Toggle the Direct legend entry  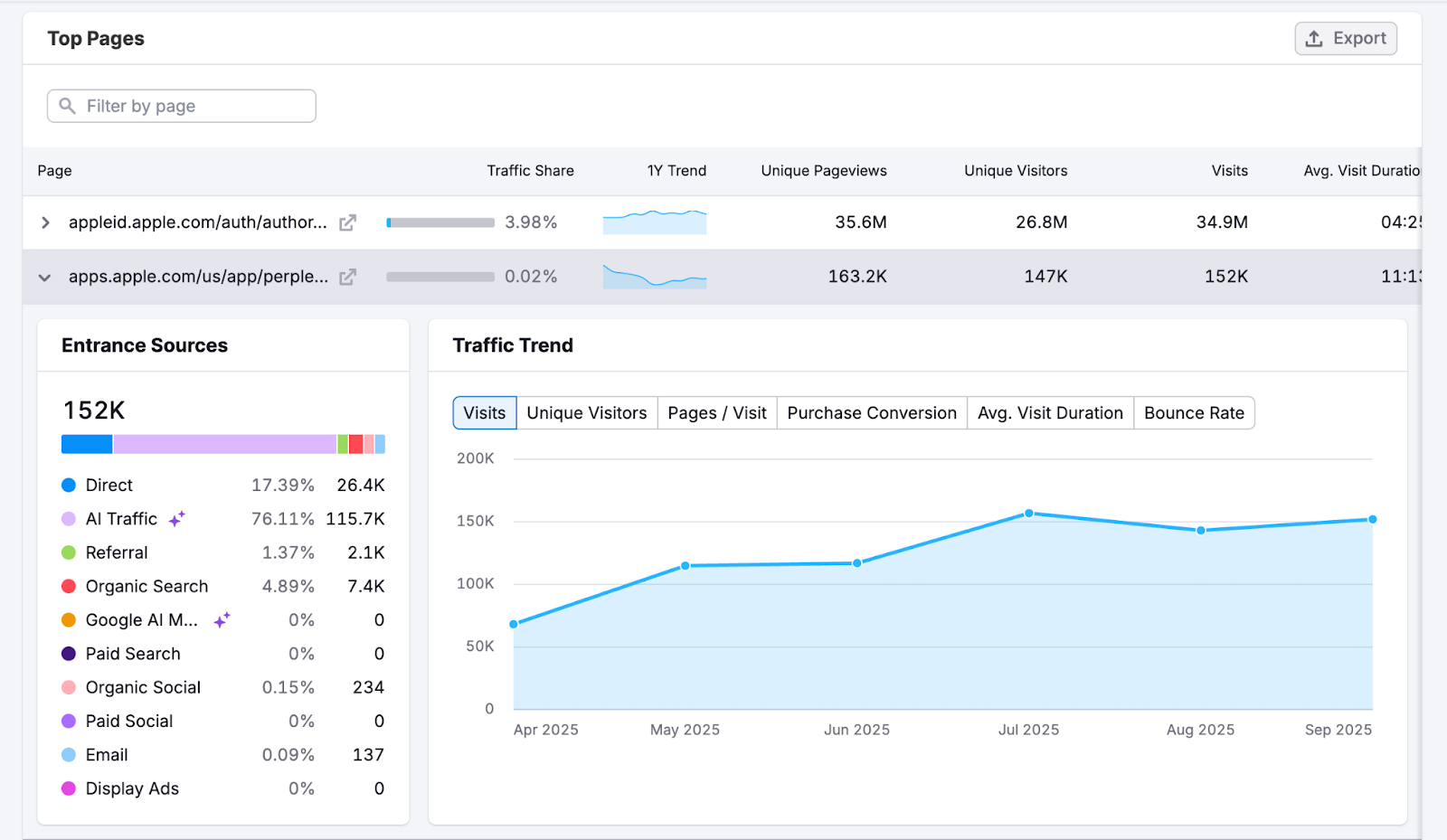[107, 485]
